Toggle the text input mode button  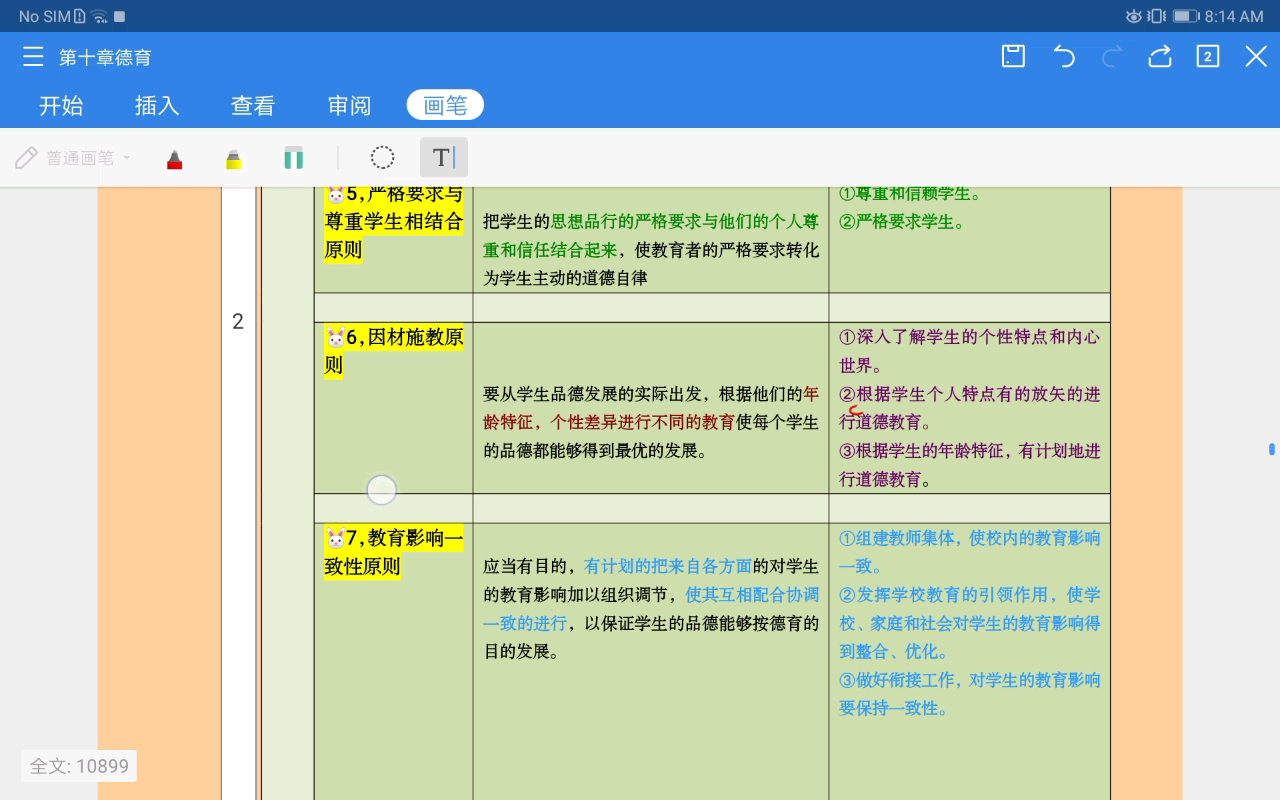[443, 157]
